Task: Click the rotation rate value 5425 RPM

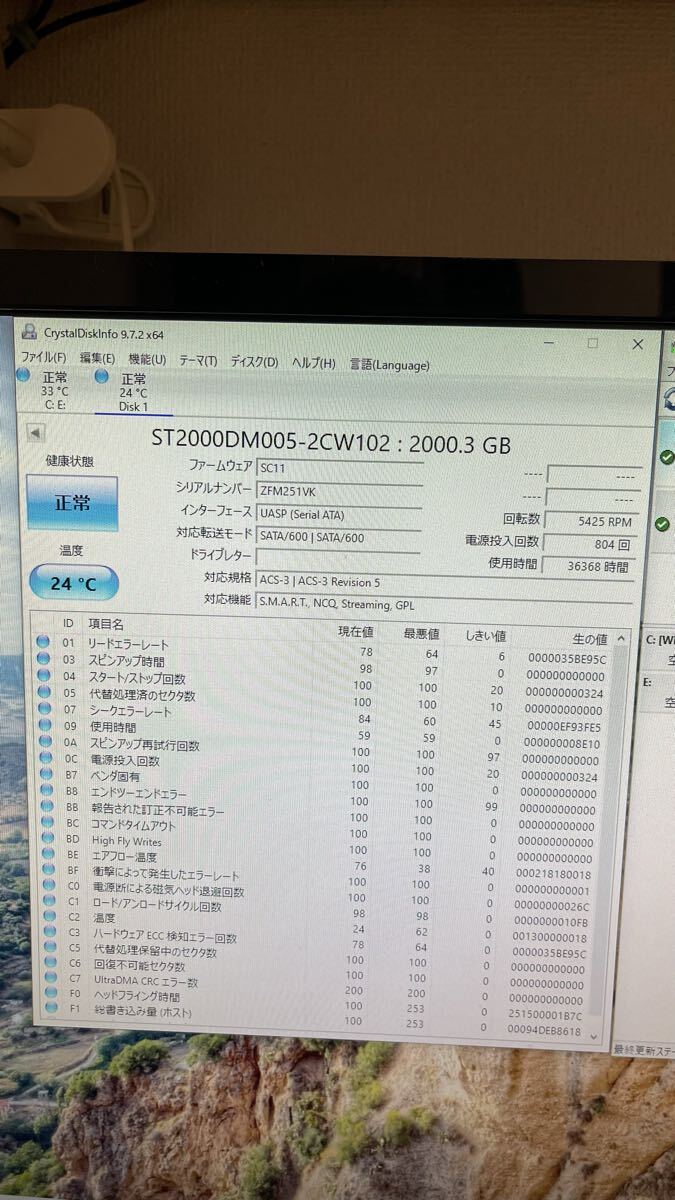Action: pos(591,520)
